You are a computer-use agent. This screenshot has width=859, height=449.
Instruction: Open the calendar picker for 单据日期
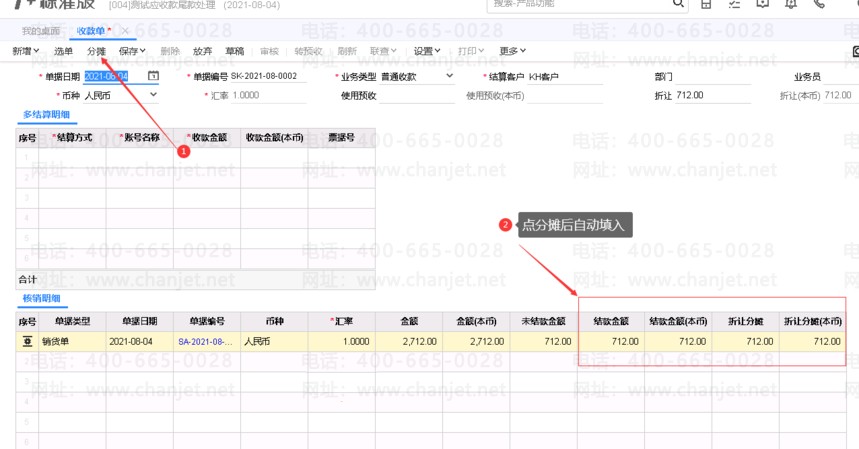coord(153,76)
